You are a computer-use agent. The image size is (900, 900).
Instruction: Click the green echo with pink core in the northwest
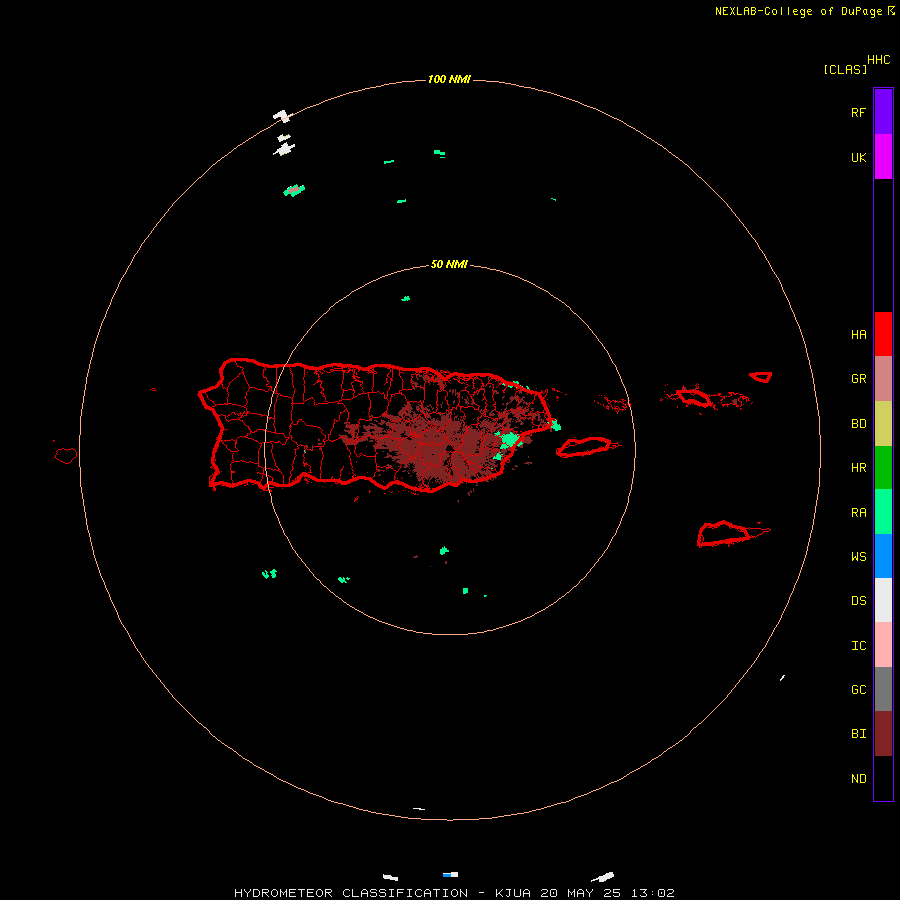coord(294,190)
